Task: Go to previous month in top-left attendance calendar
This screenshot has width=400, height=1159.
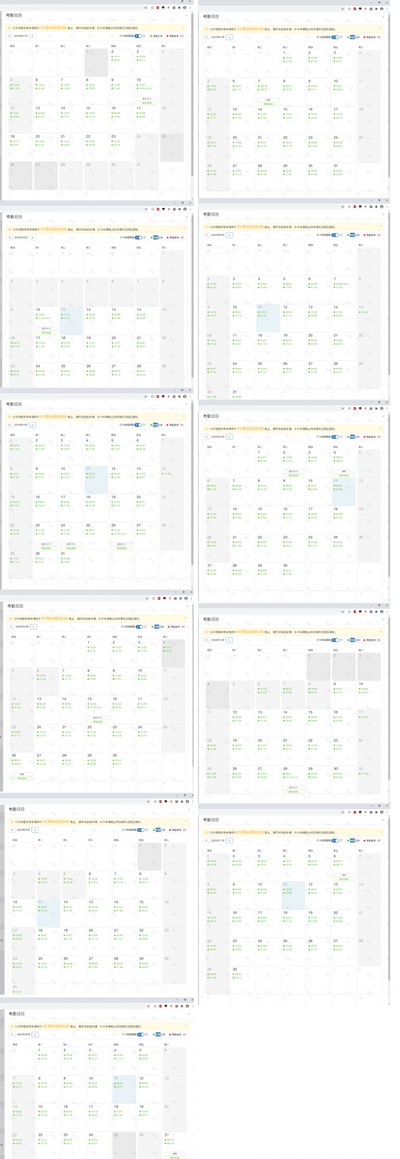Action: (x=9, y=35)
